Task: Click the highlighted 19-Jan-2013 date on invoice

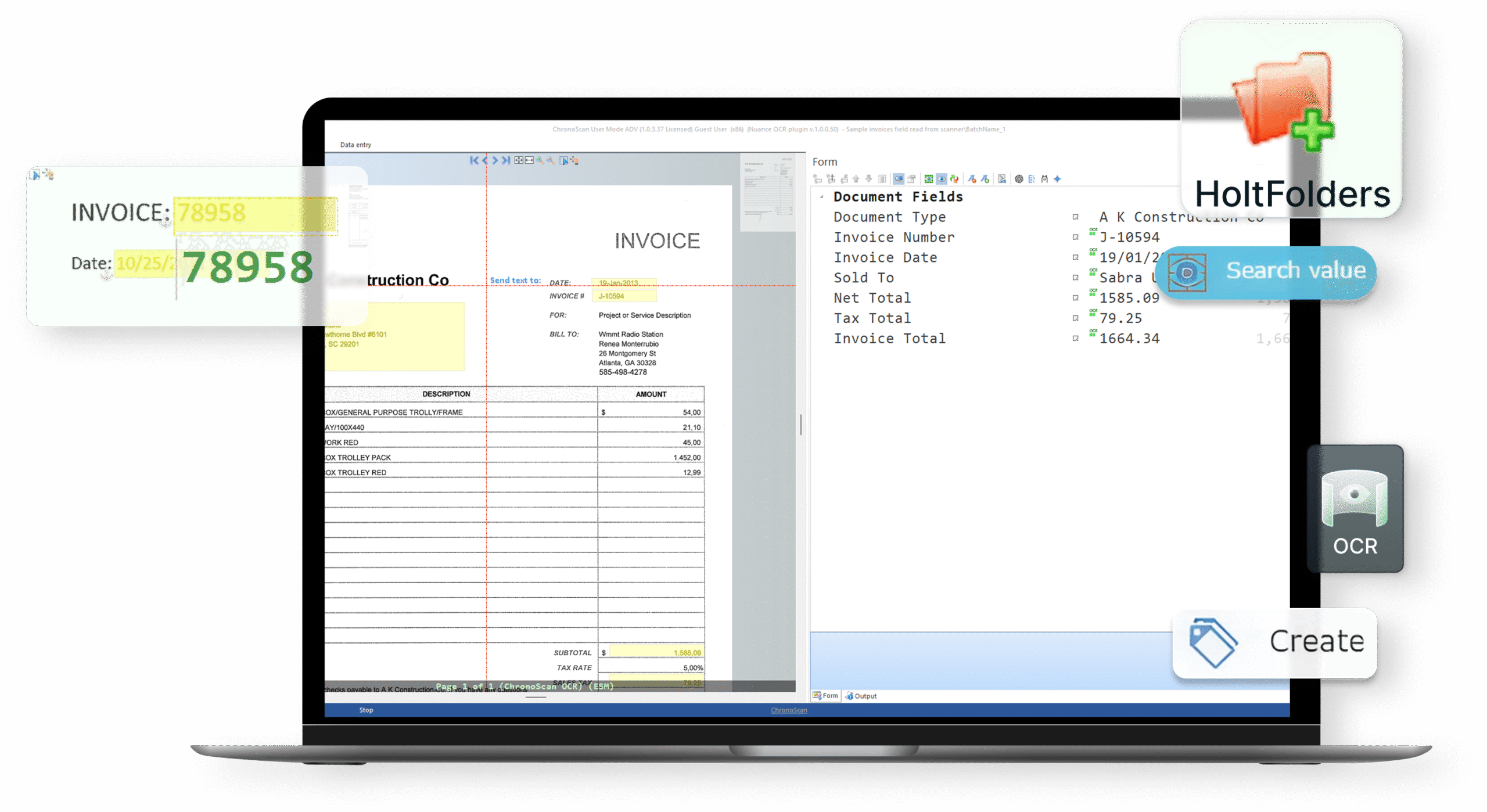Action: [624, 283]
